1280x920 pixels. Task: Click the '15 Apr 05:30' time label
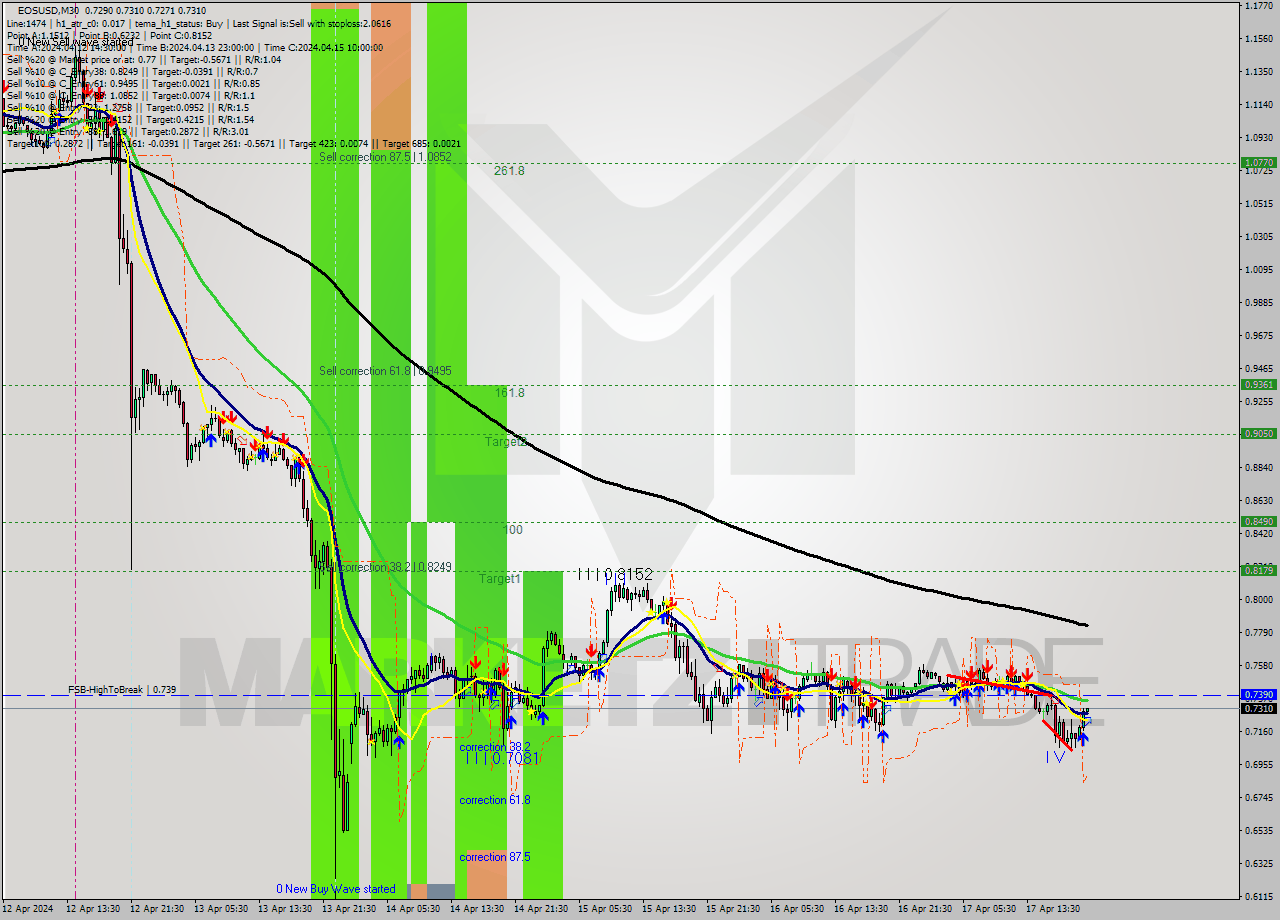tap(605, 909)
